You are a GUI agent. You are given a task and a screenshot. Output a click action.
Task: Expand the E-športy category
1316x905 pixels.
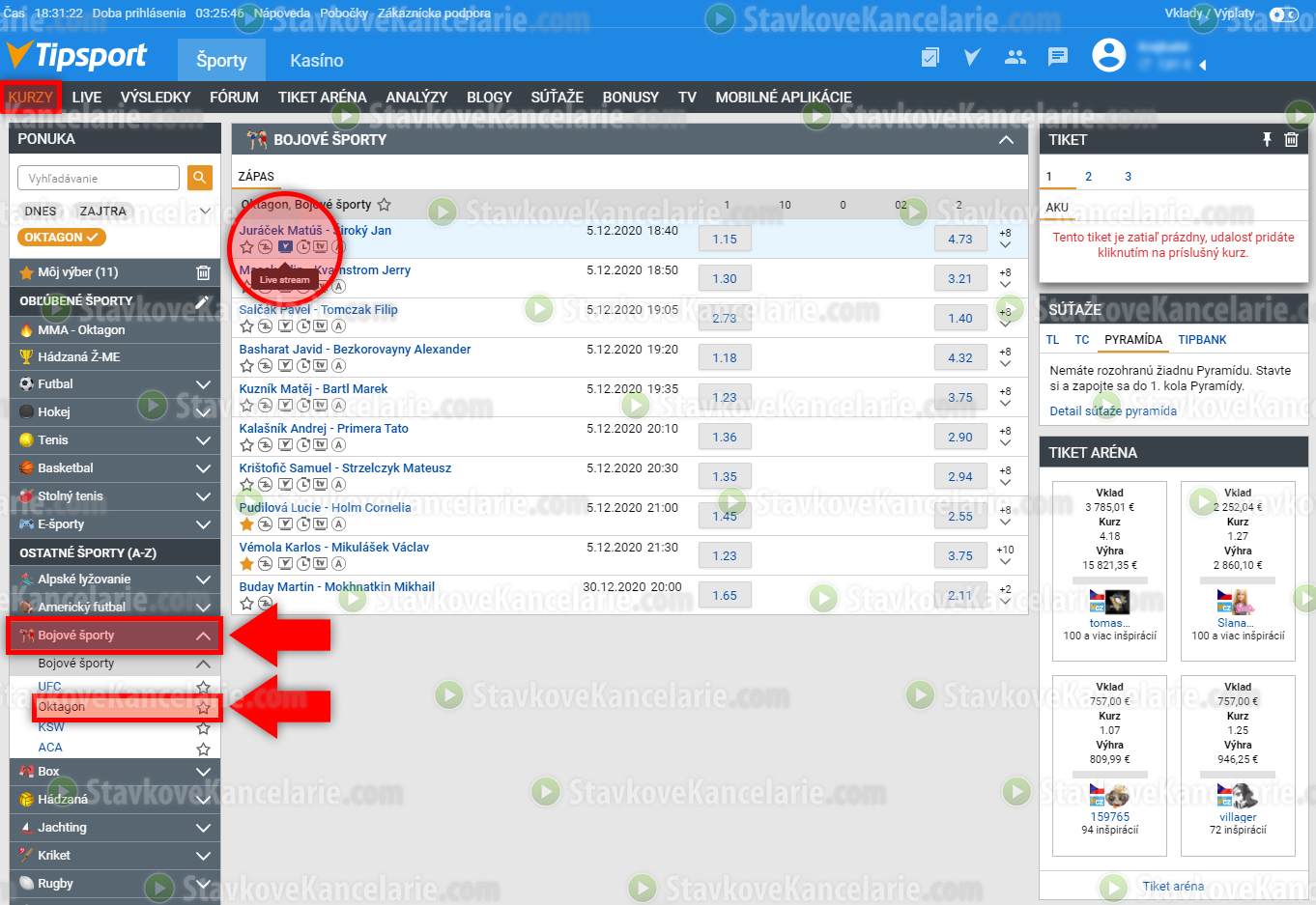coord(203,524)
